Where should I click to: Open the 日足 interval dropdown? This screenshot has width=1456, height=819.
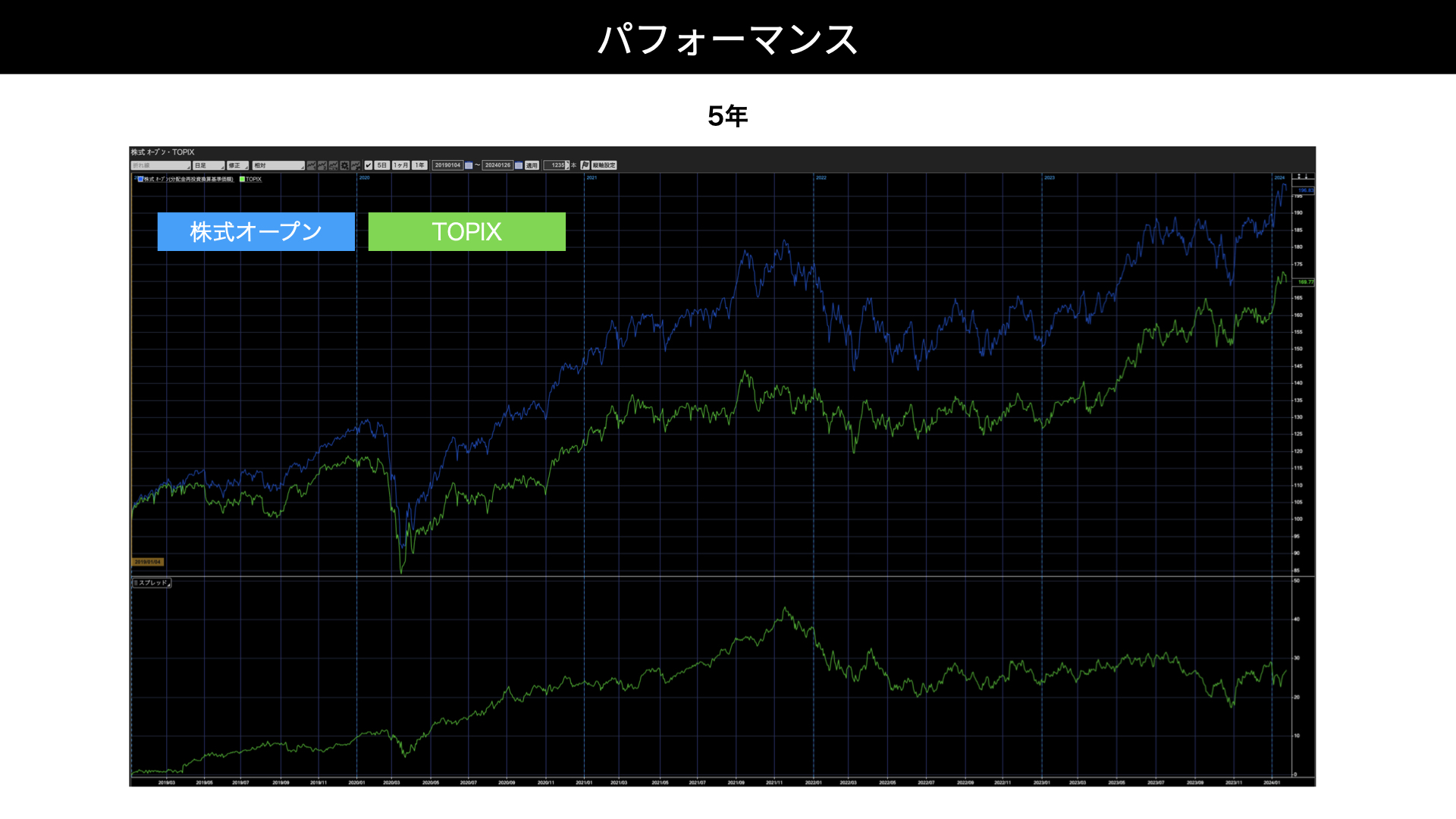[209, 165]
